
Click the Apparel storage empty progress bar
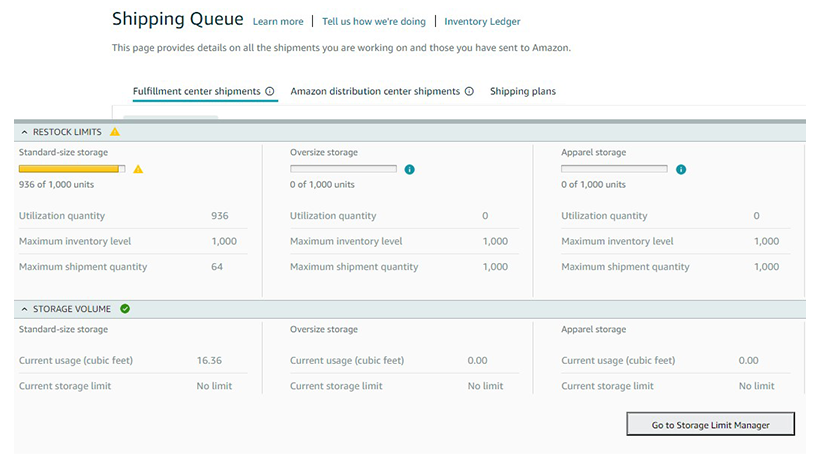click(614, 169)
